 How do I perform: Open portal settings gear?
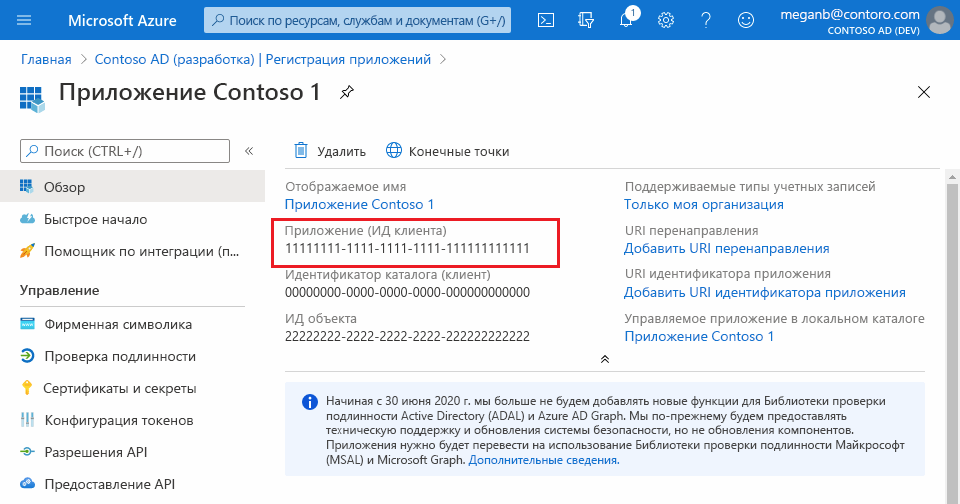[x=666, y=20]
